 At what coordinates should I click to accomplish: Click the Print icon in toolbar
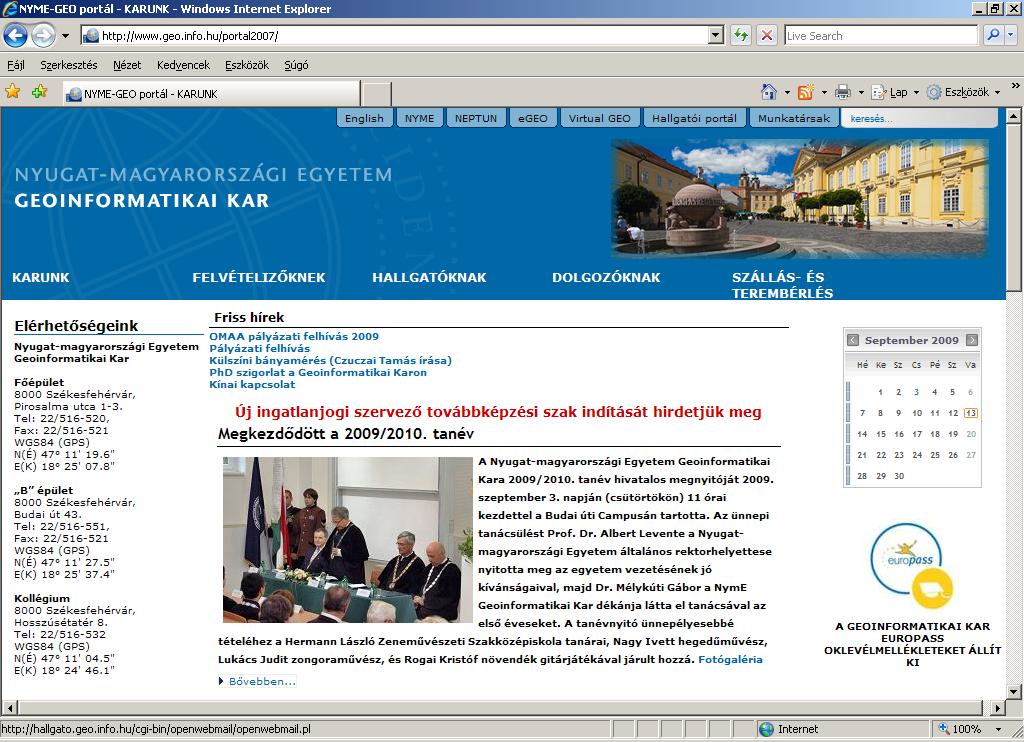pyautogui.click(x=843, y=92)
